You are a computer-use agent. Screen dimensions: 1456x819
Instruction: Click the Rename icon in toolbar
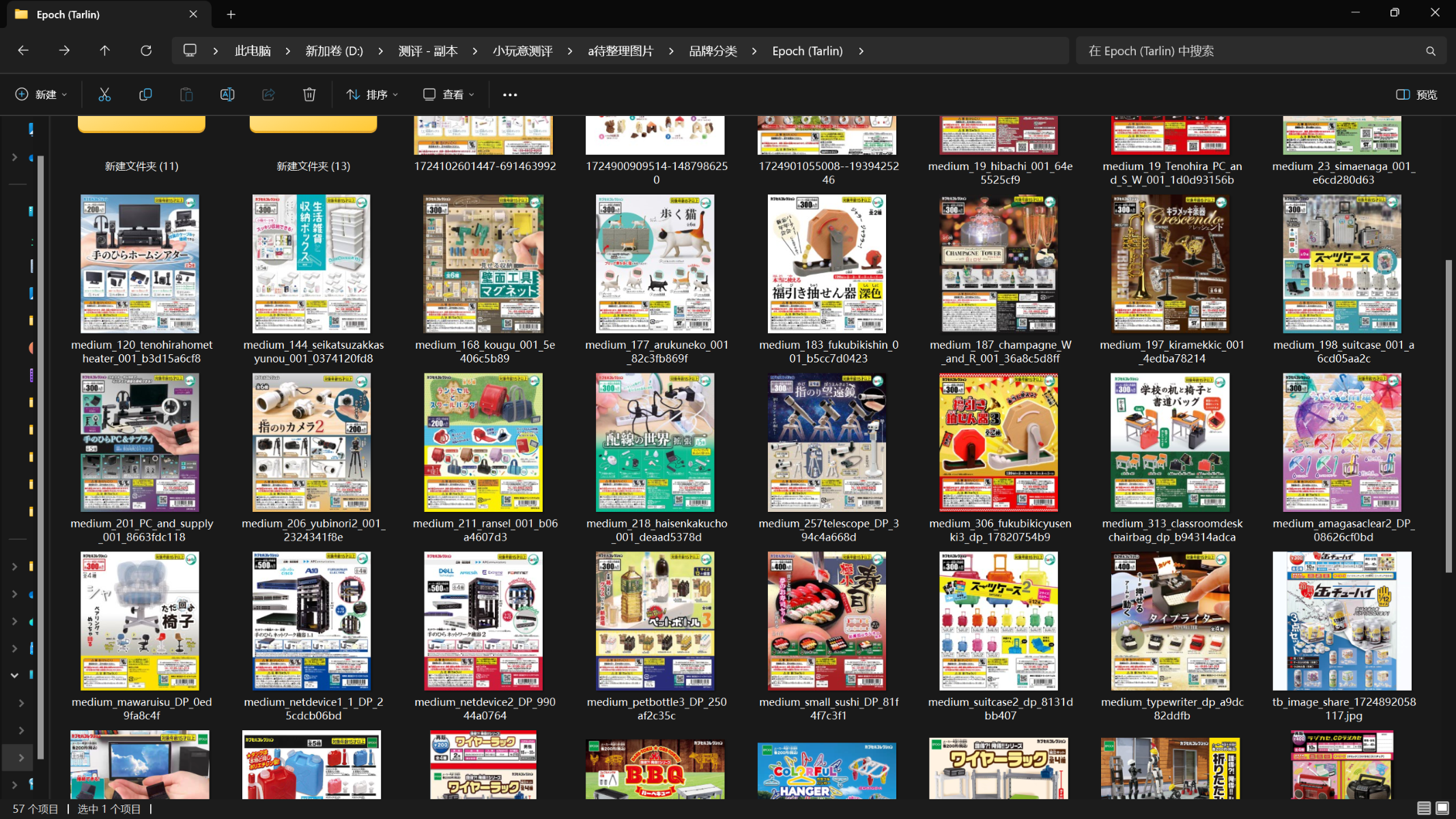tap(227, 95)
